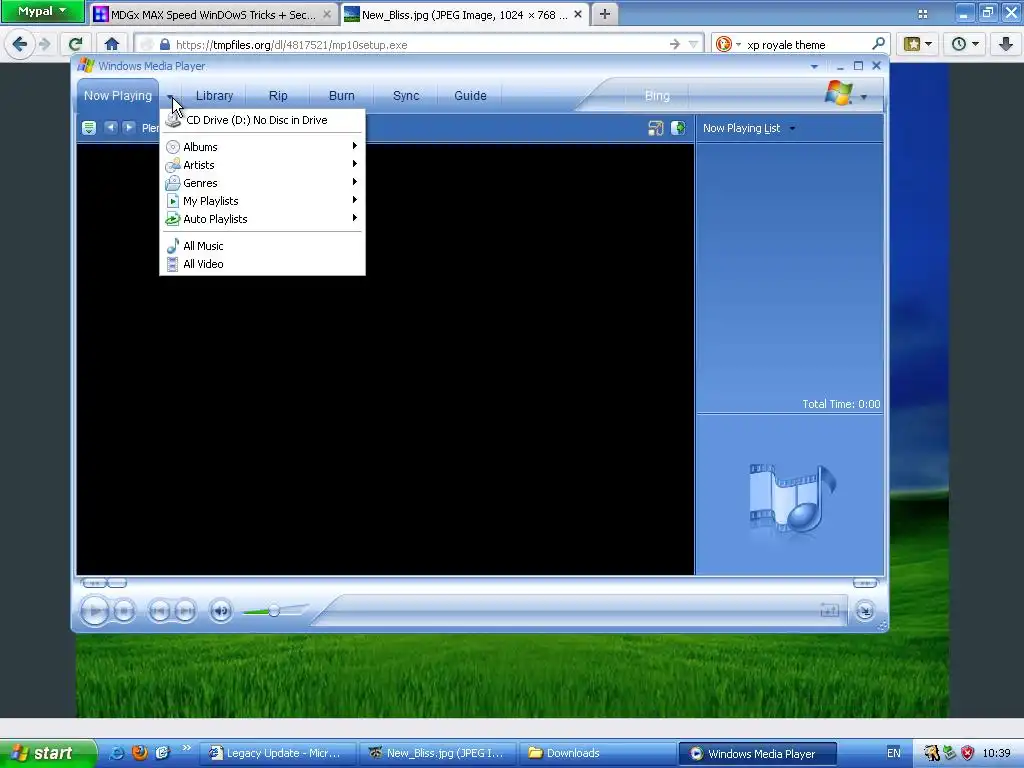Switch to the Guide tab
This screenshot has height=768, width=1024.
pos(470,95)
